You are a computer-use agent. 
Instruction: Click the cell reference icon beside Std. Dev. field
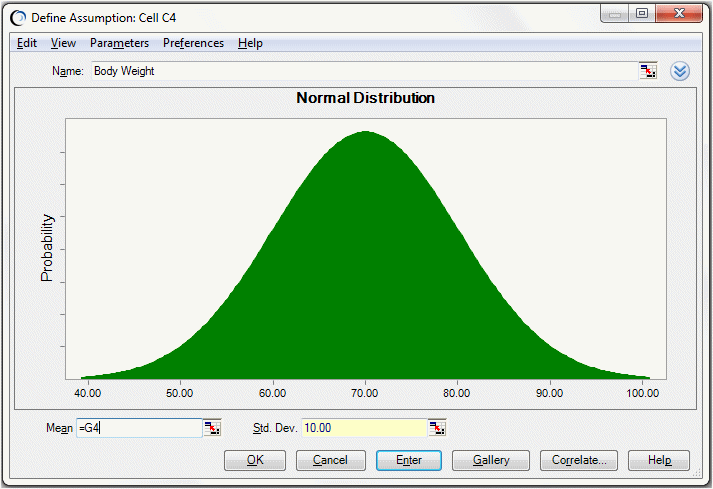(437, 428)
